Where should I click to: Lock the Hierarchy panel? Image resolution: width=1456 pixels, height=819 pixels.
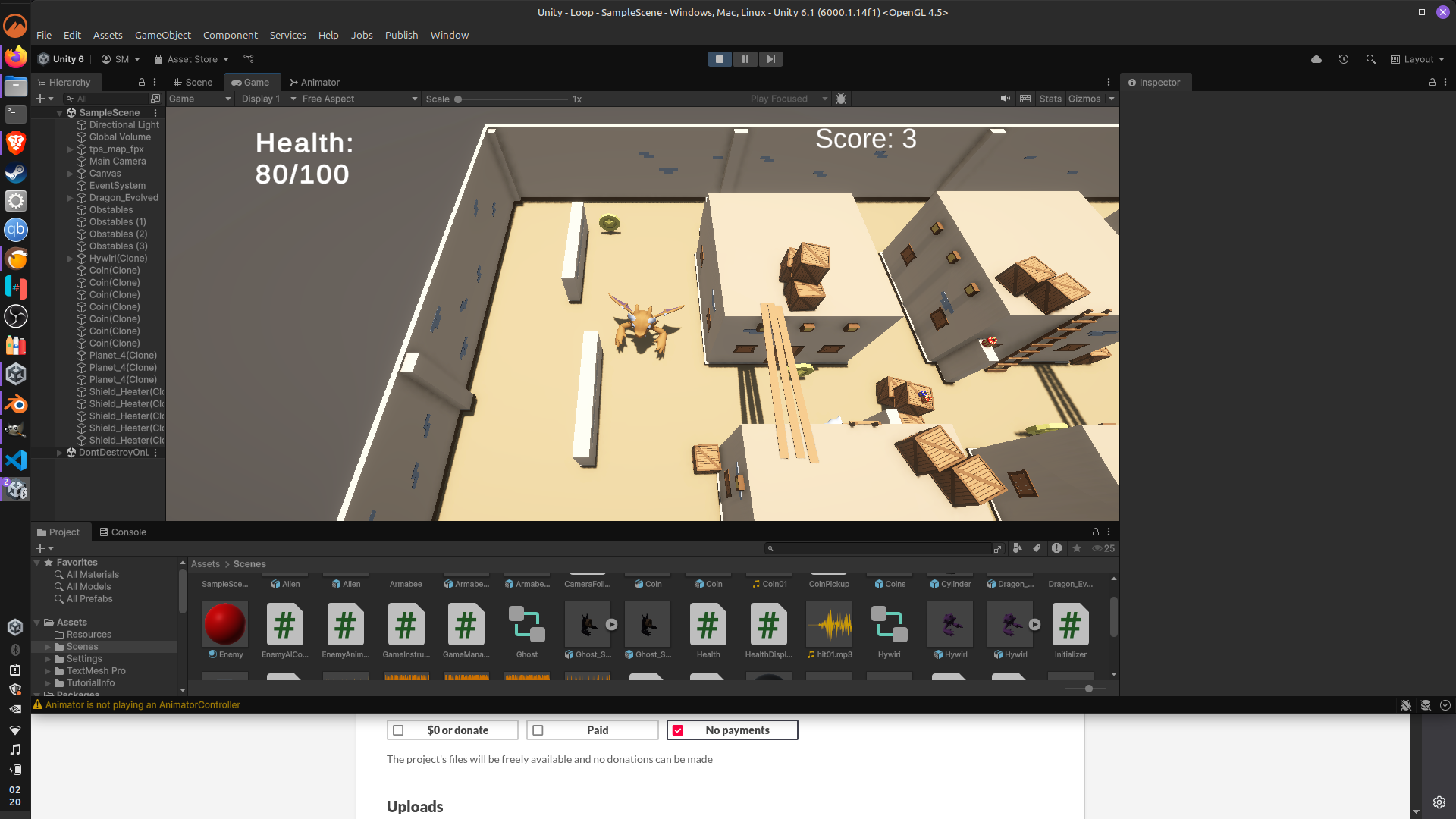(141, 82)
